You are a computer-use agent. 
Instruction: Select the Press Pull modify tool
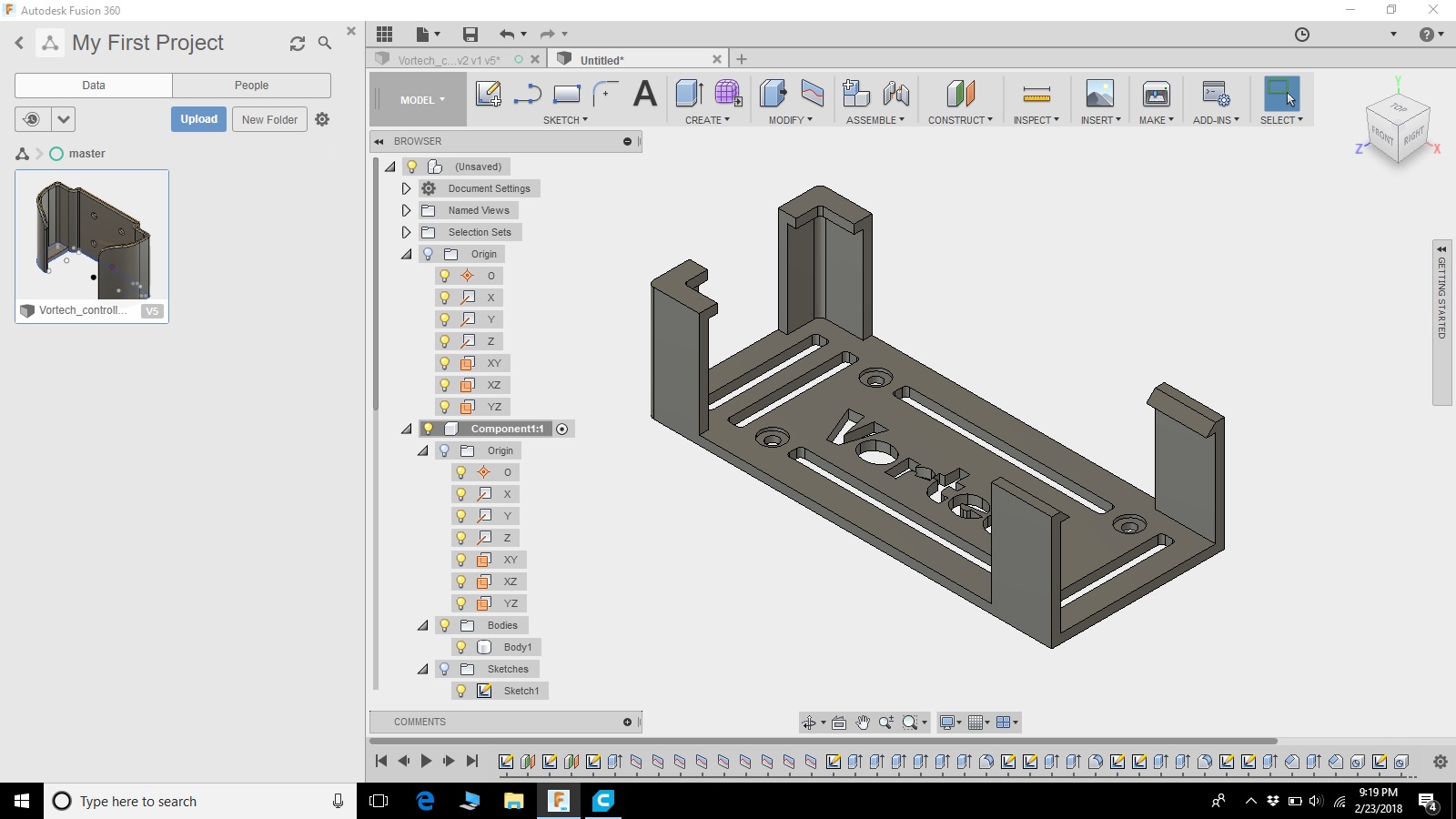tap(773, 94)
